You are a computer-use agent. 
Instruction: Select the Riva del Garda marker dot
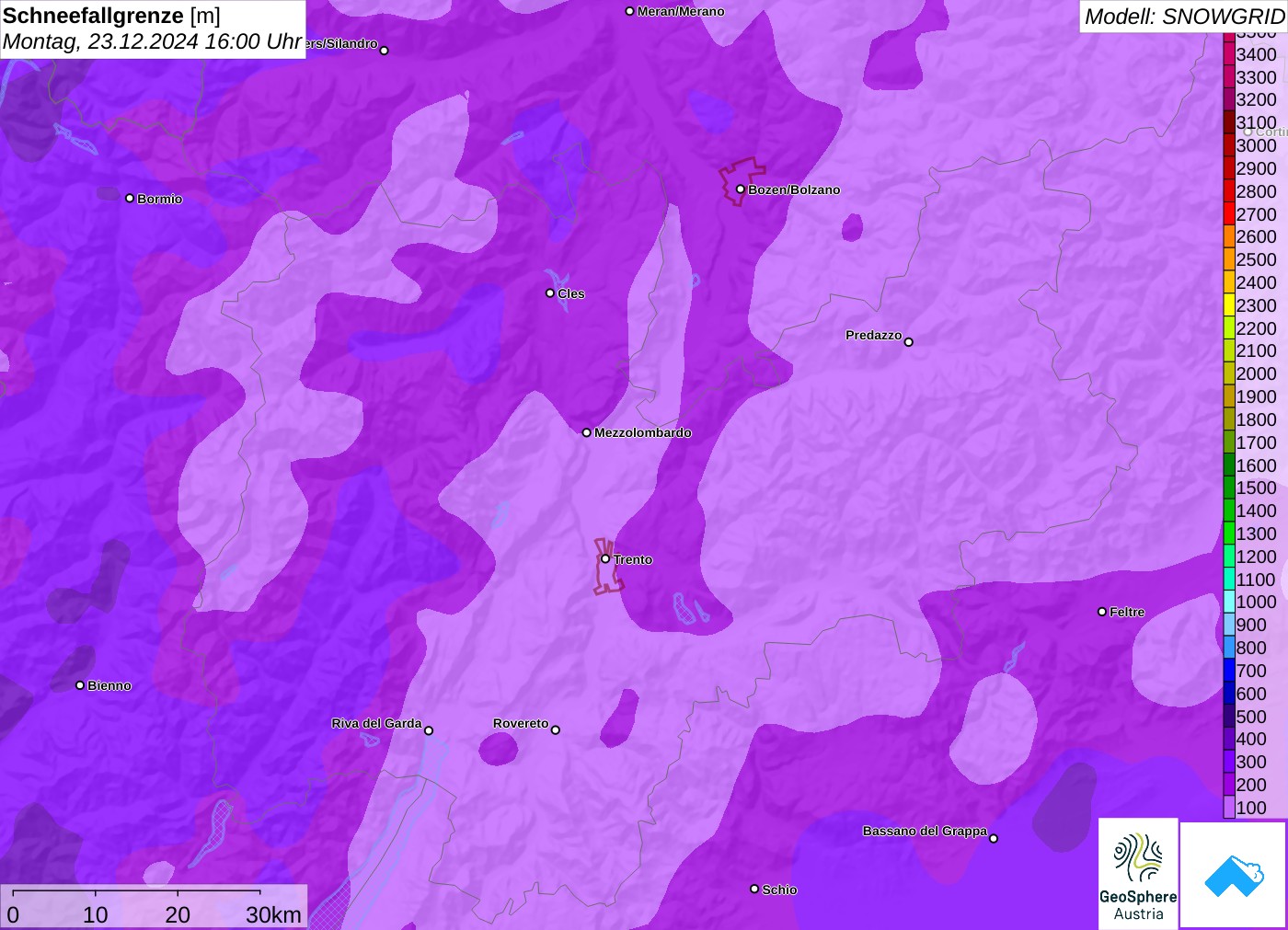pos(429,730)
